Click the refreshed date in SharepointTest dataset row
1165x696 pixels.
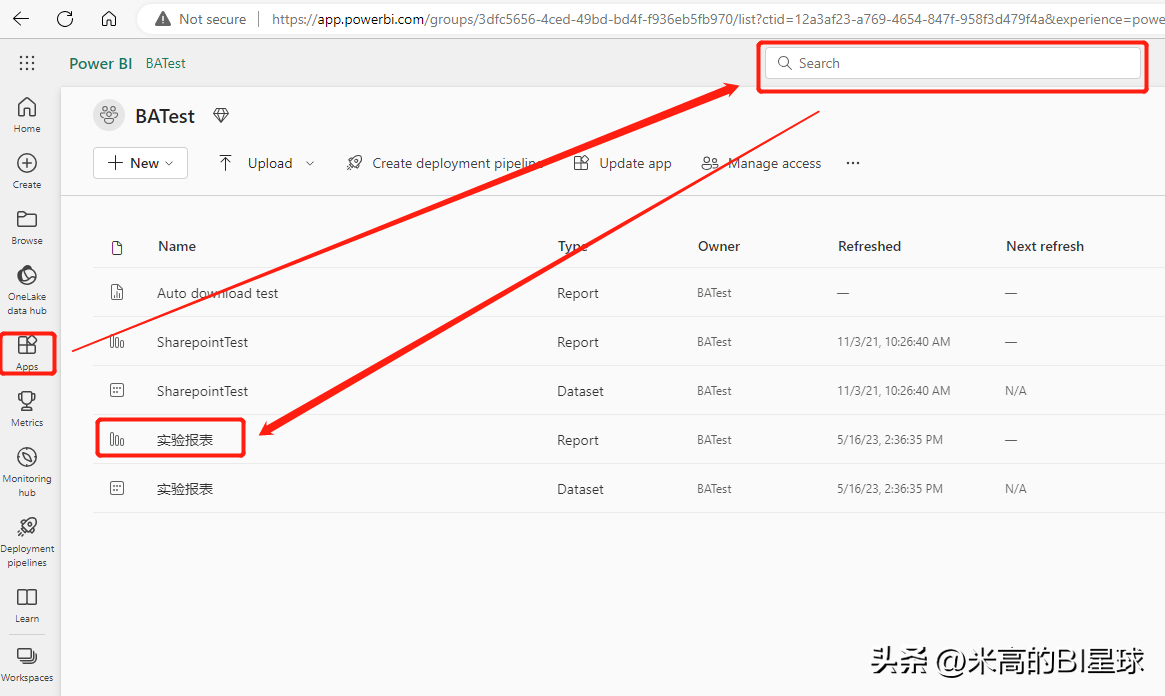[x=893, y=391]
